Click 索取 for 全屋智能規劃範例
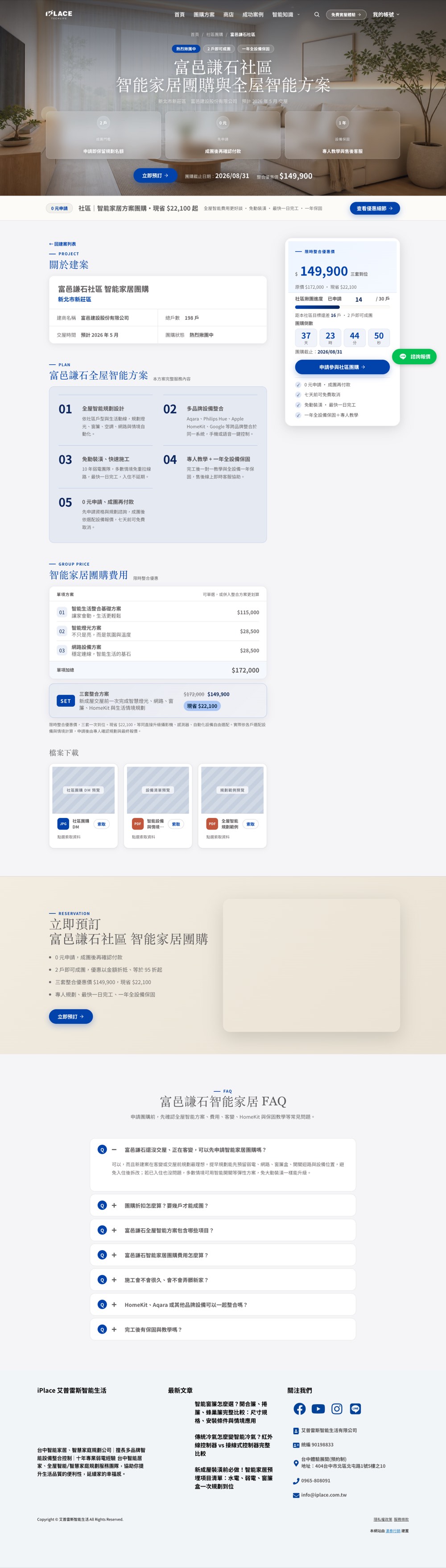The width and height of the screenshot is (446, 1568). point(250,824)
